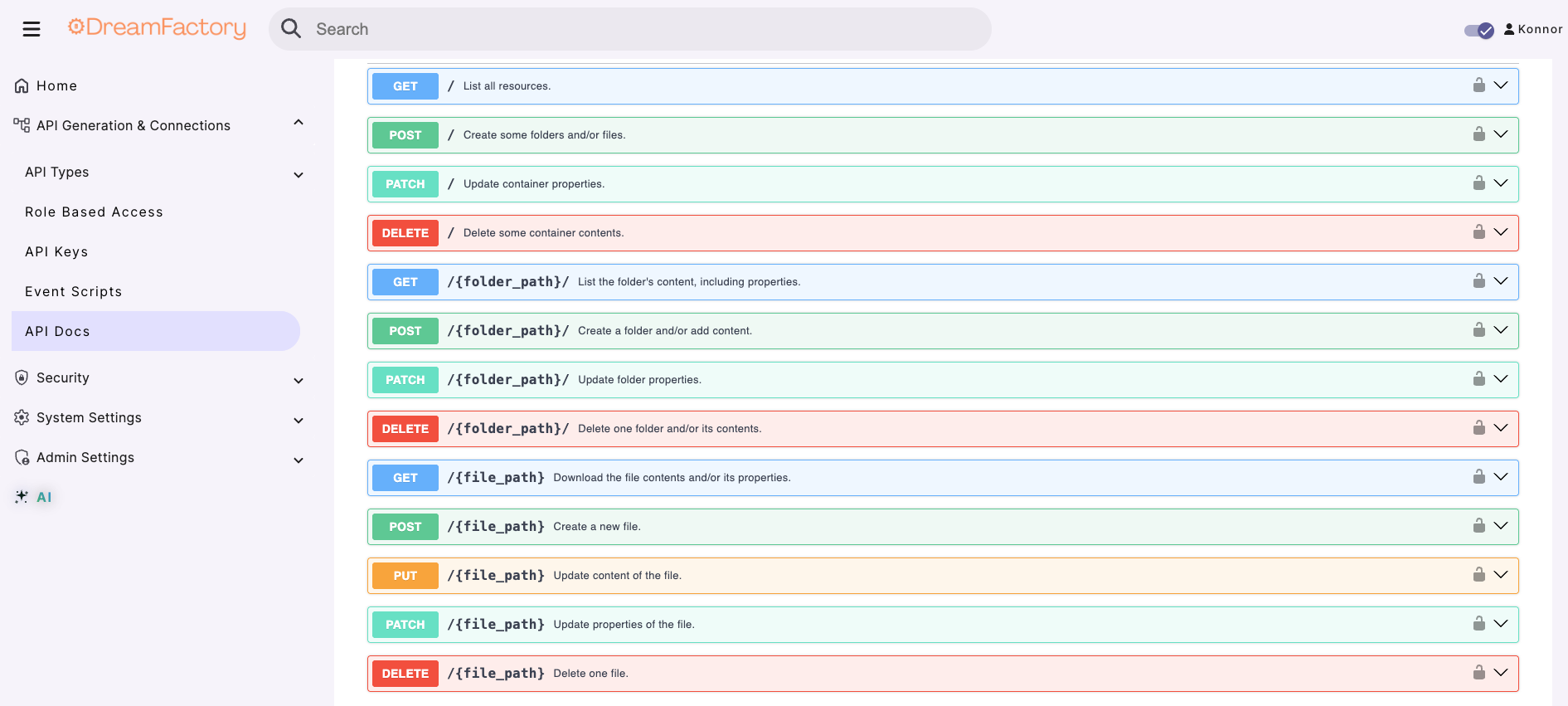Click lock icon on GET Download file contents row
The image size is (1568, 706).
click(1478, 476)
